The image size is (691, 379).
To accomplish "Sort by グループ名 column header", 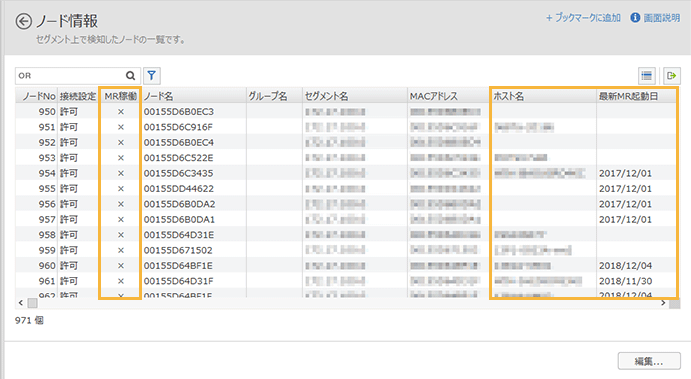I will pyautogui.click(x=274, y=96).
